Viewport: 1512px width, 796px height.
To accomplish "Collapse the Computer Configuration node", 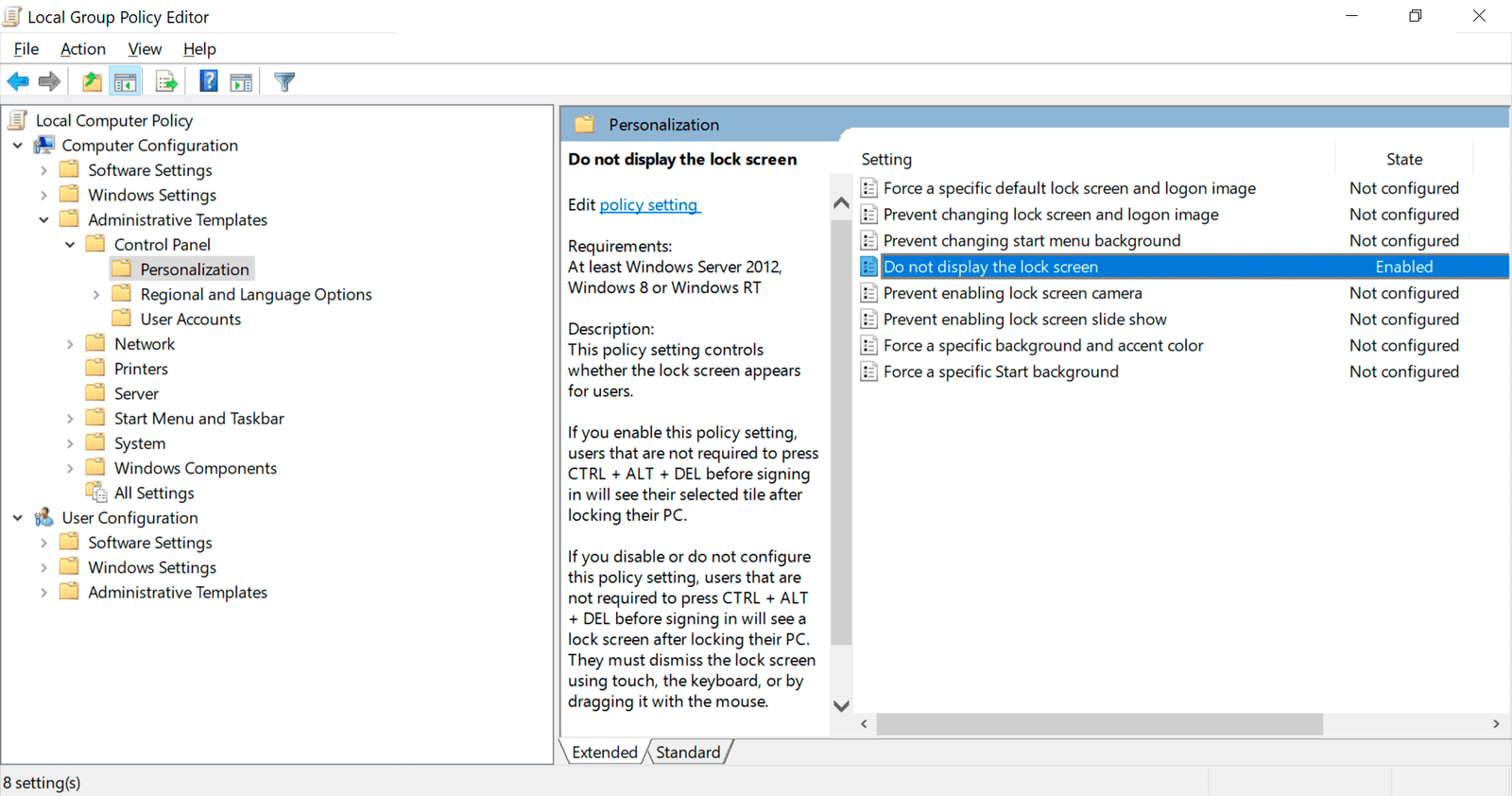I will tap(18, 146).
